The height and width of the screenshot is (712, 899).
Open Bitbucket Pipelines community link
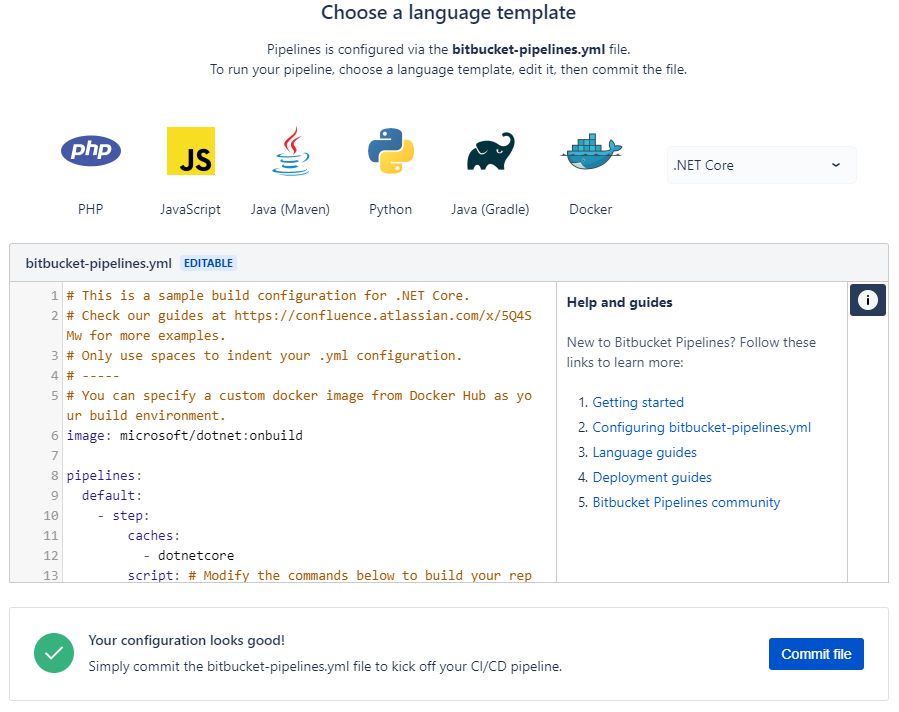tap(686, 502)
